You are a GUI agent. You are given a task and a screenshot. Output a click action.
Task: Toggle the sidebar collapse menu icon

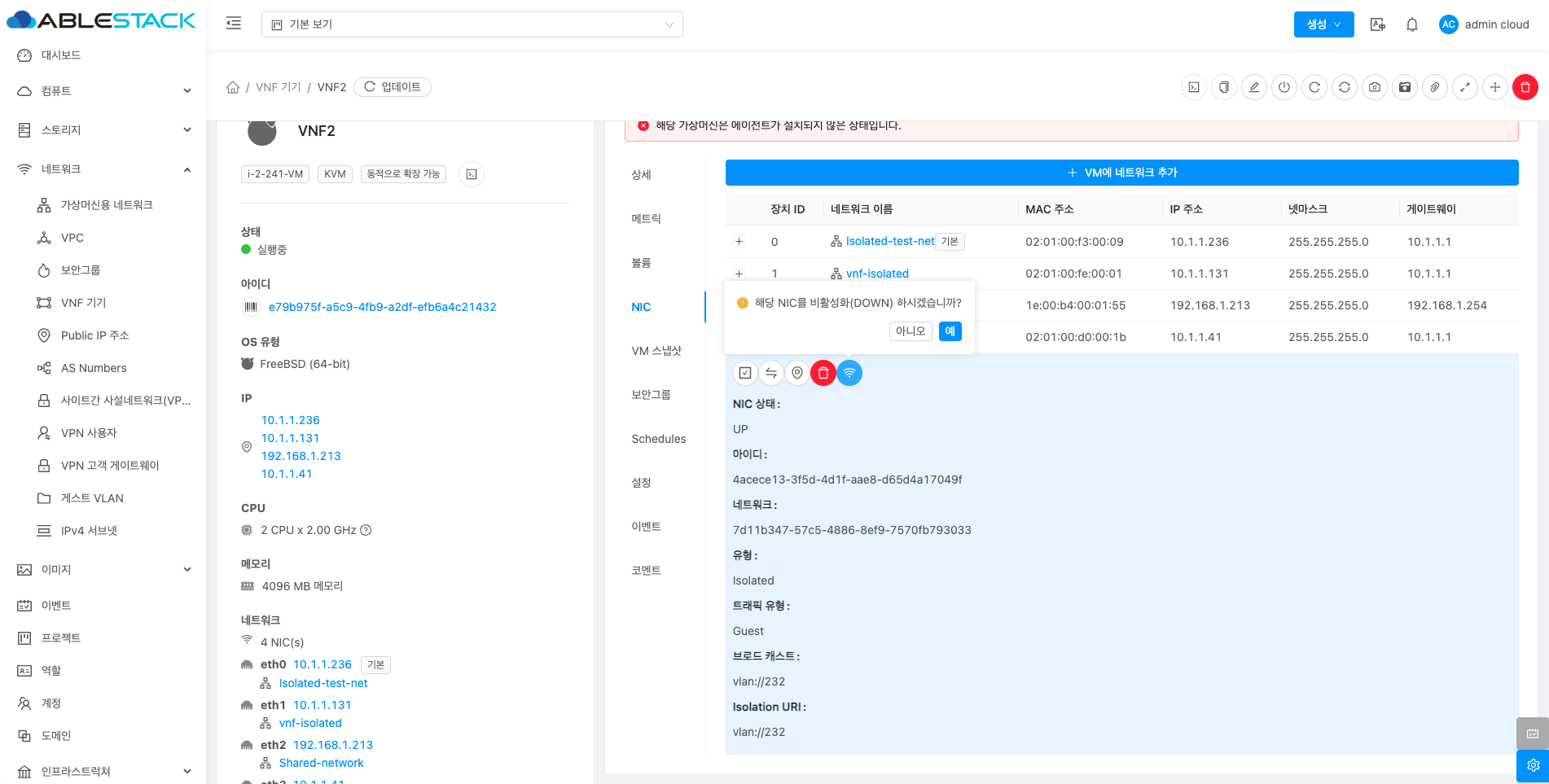point(234,24)
